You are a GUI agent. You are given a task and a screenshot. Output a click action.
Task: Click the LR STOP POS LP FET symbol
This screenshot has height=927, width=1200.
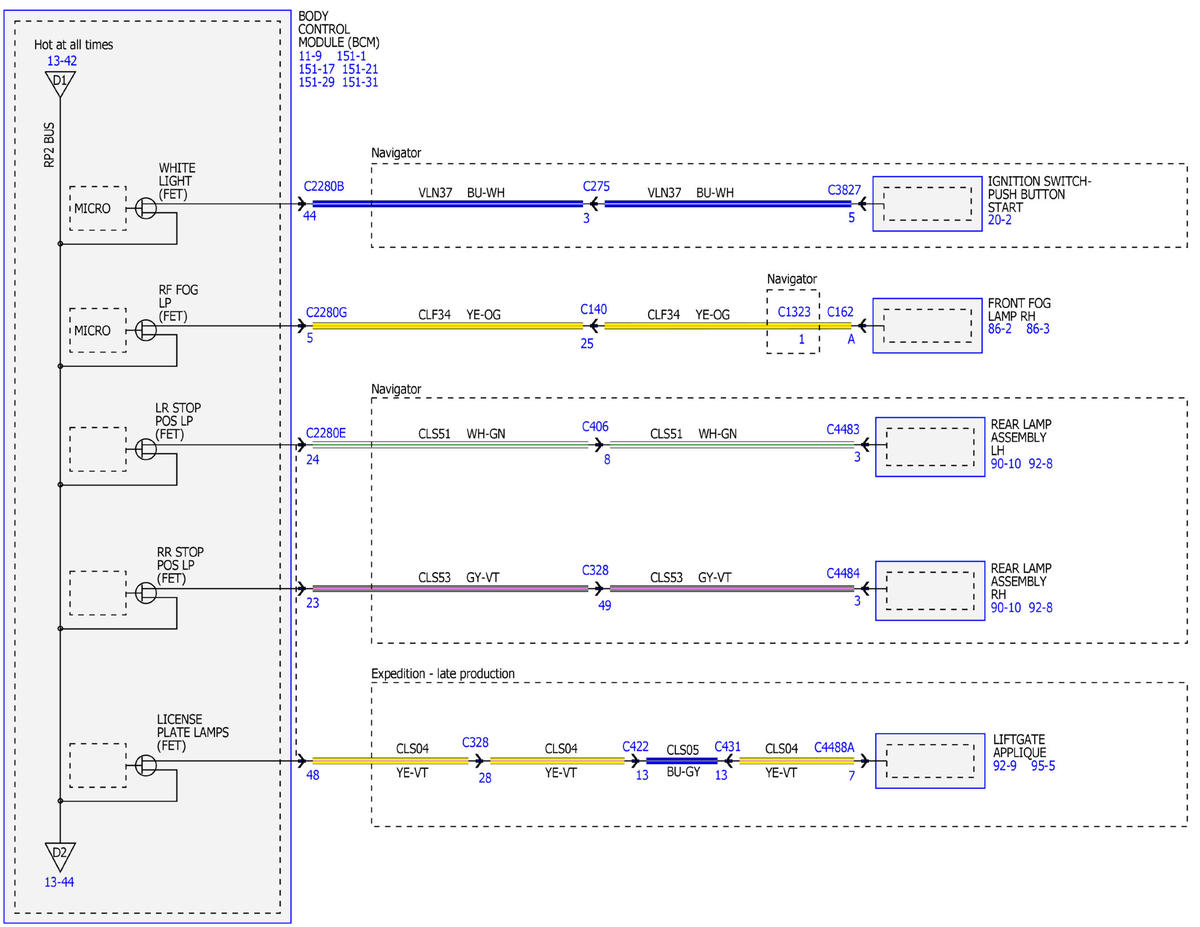(x=146, y=449)
